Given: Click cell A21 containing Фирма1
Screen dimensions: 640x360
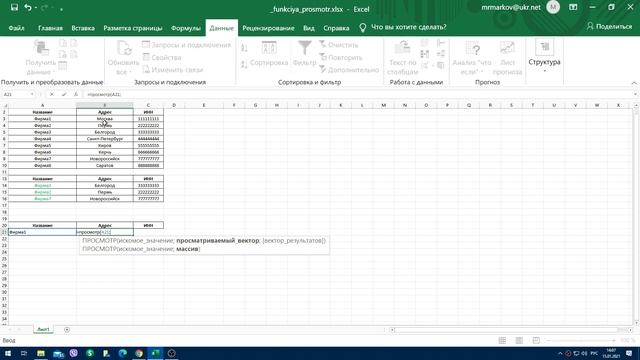Looking at the screenshot, I should pos(42,232).
